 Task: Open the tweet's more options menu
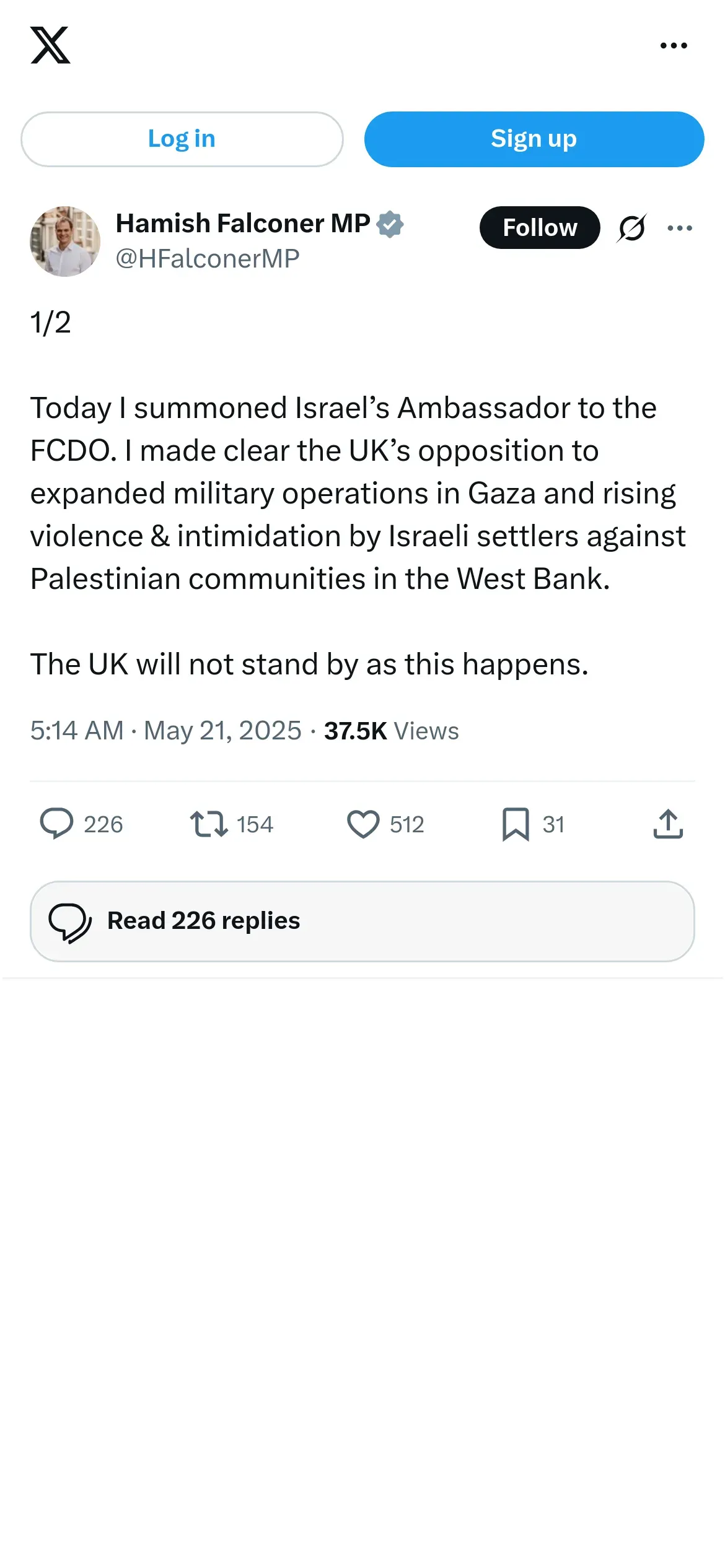(x=680, y=228)
